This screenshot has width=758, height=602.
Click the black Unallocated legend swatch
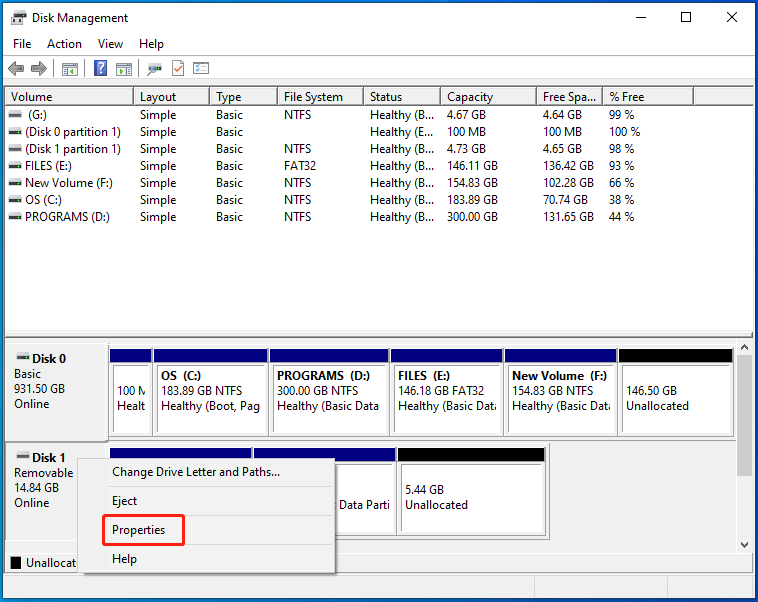point(16,563)
